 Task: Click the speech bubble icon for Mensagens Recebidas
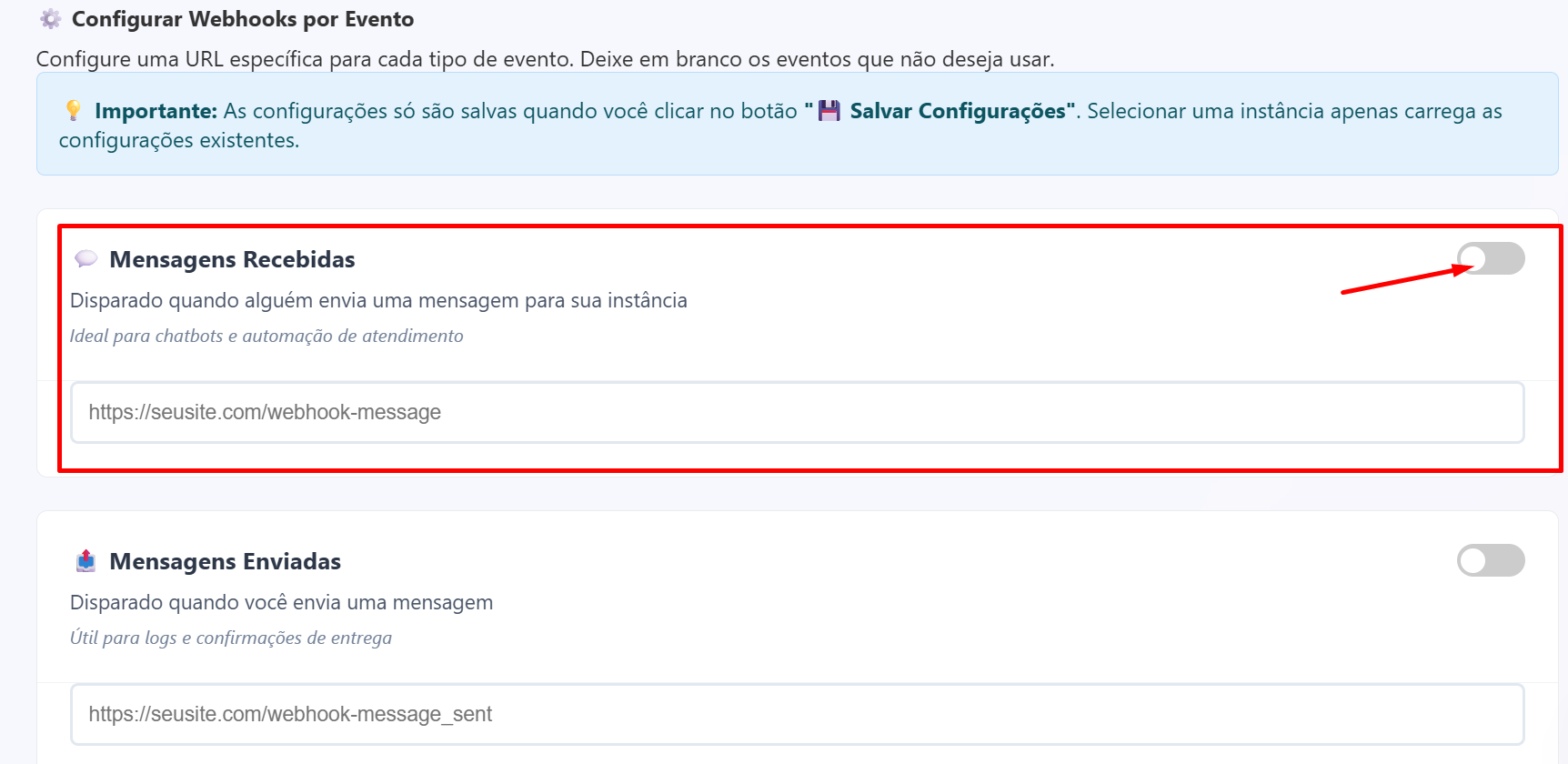(x=86, y=259)
